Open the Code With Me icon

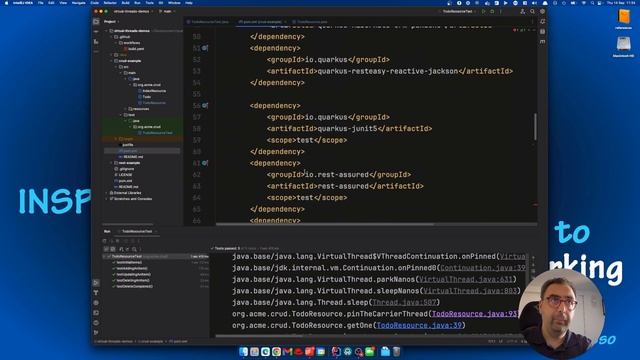pos(522,11)
